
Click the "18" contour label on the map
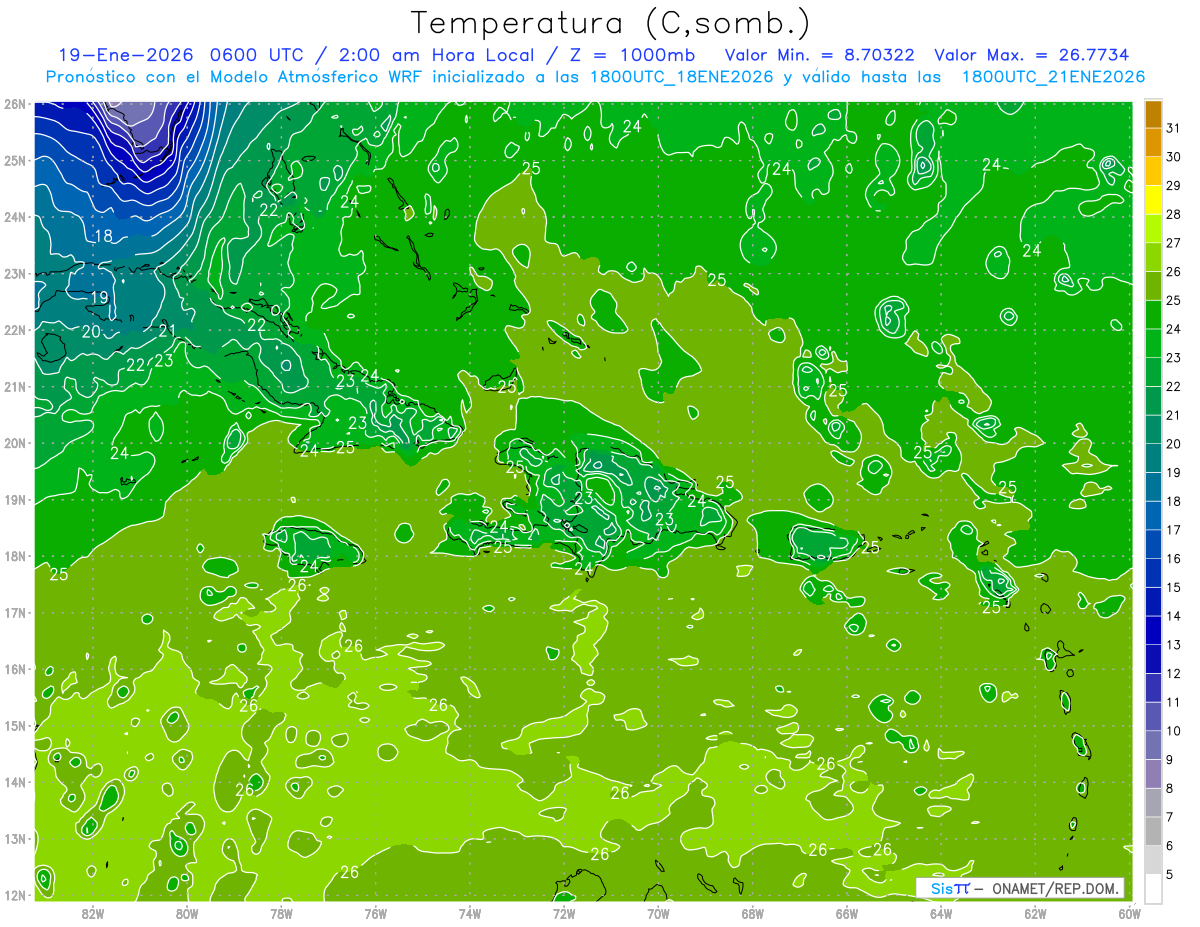102,237
